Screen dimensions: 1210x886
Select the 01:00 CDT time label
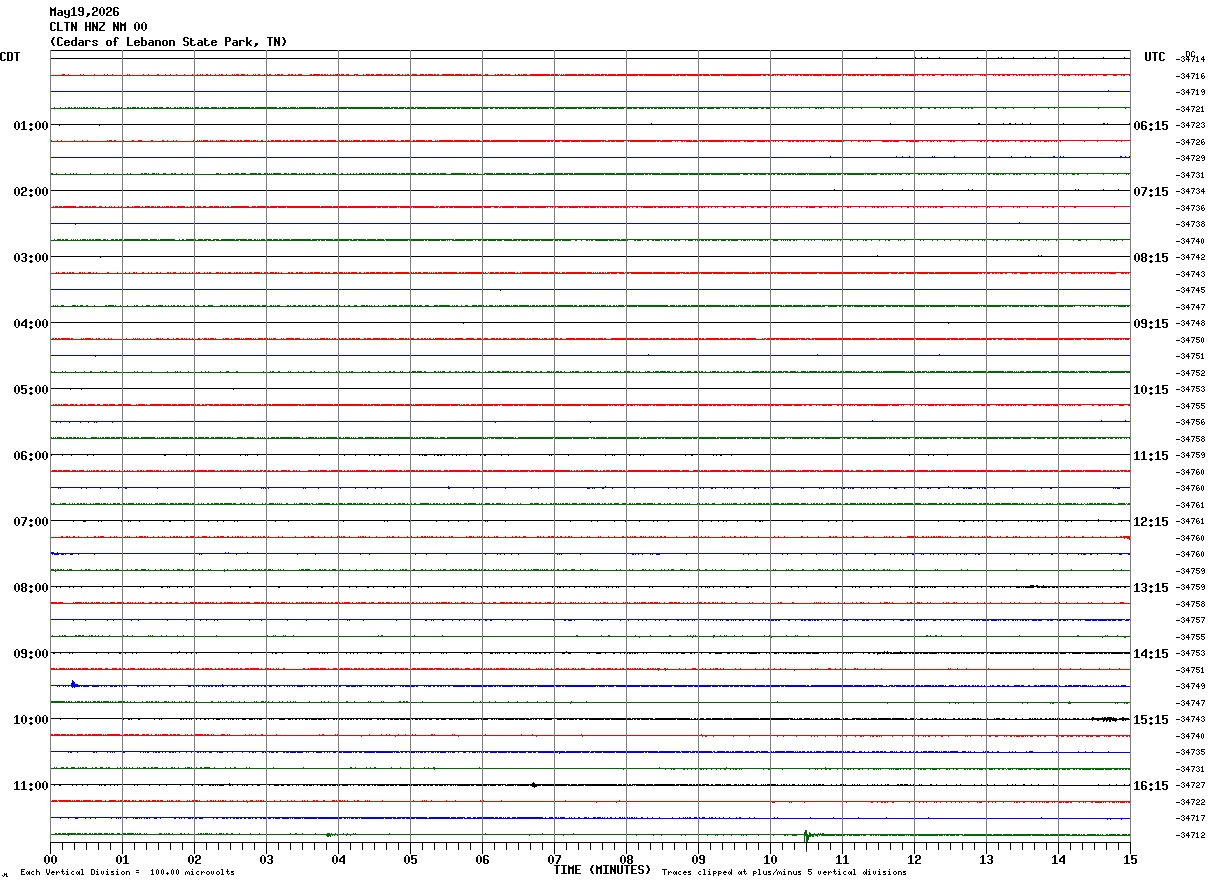31,125
